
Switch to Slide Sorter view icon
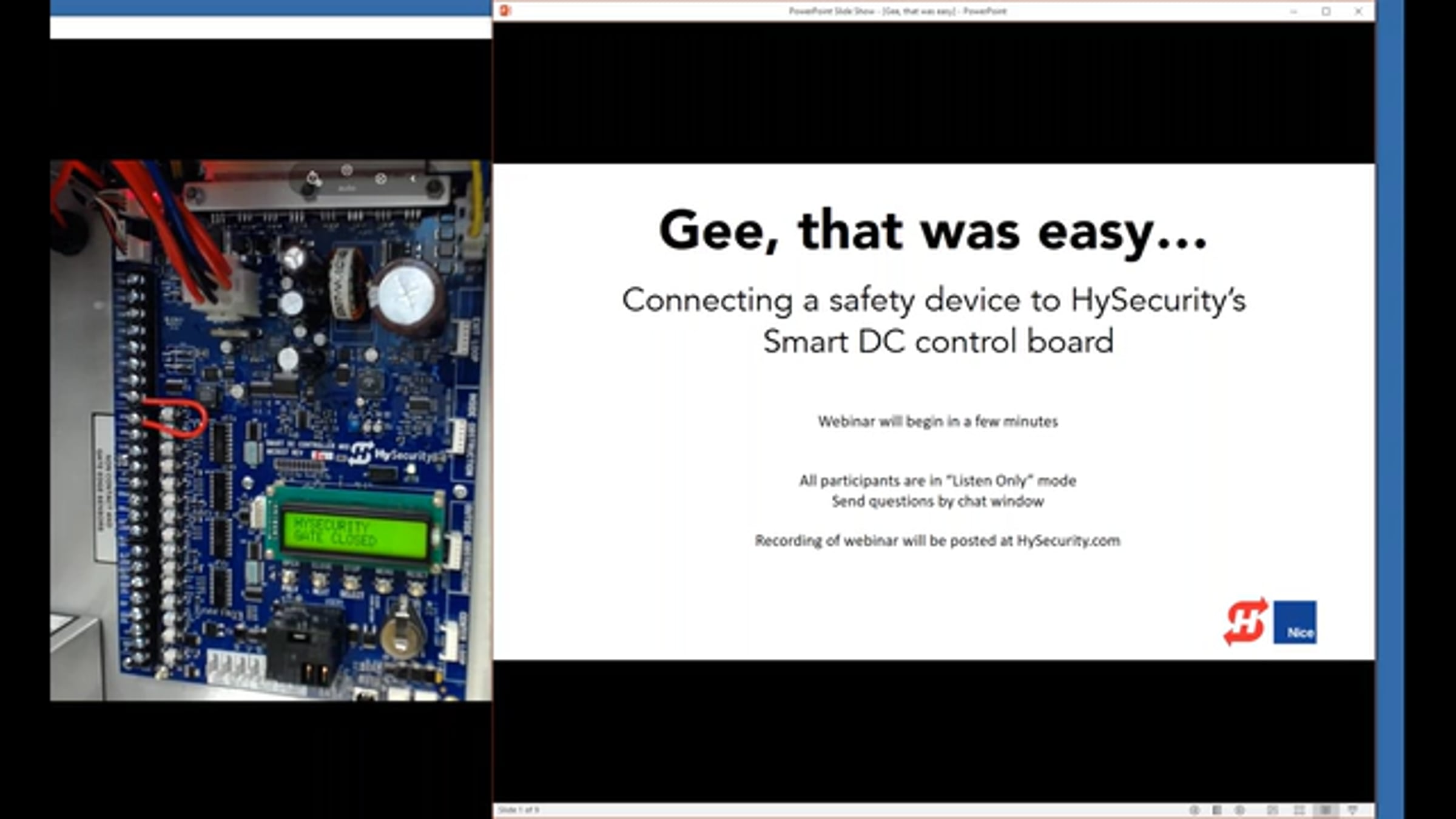(x=1299, y=810)
